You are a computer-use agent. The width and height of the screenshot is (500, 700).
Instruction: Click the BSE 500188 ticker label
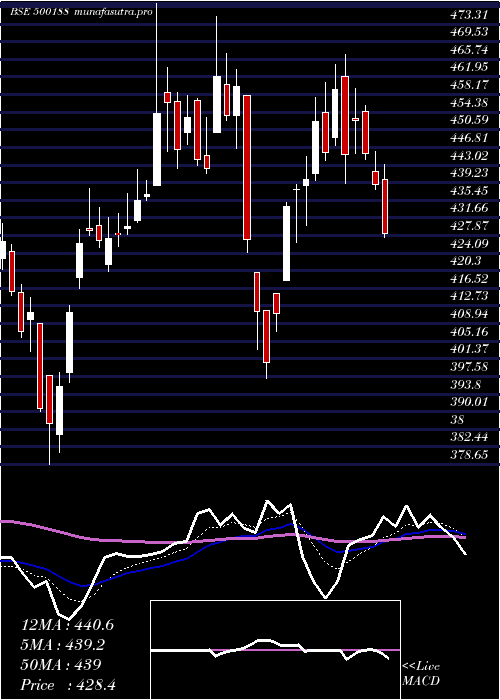(39, 12)
